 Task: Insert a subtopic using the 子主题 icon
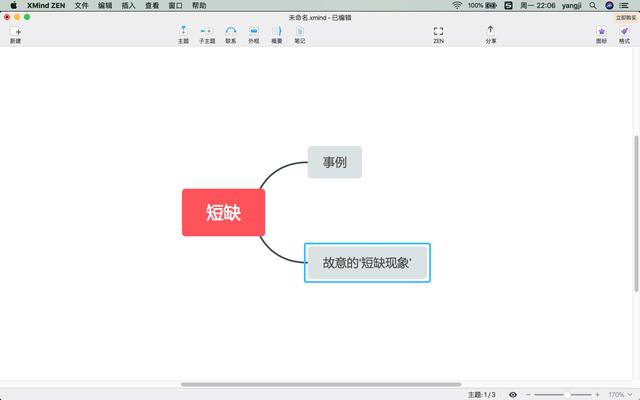click(207, 35)
